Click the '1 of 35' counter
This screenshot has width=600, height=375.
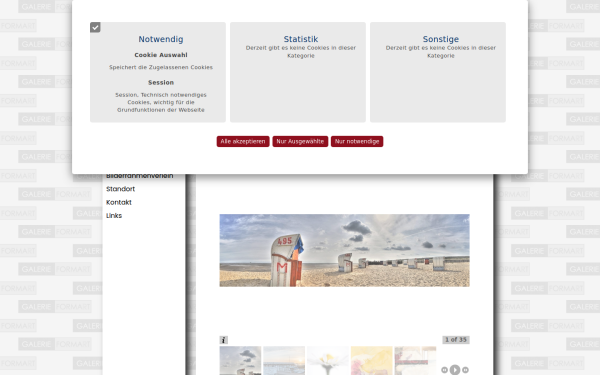(456, 340)
